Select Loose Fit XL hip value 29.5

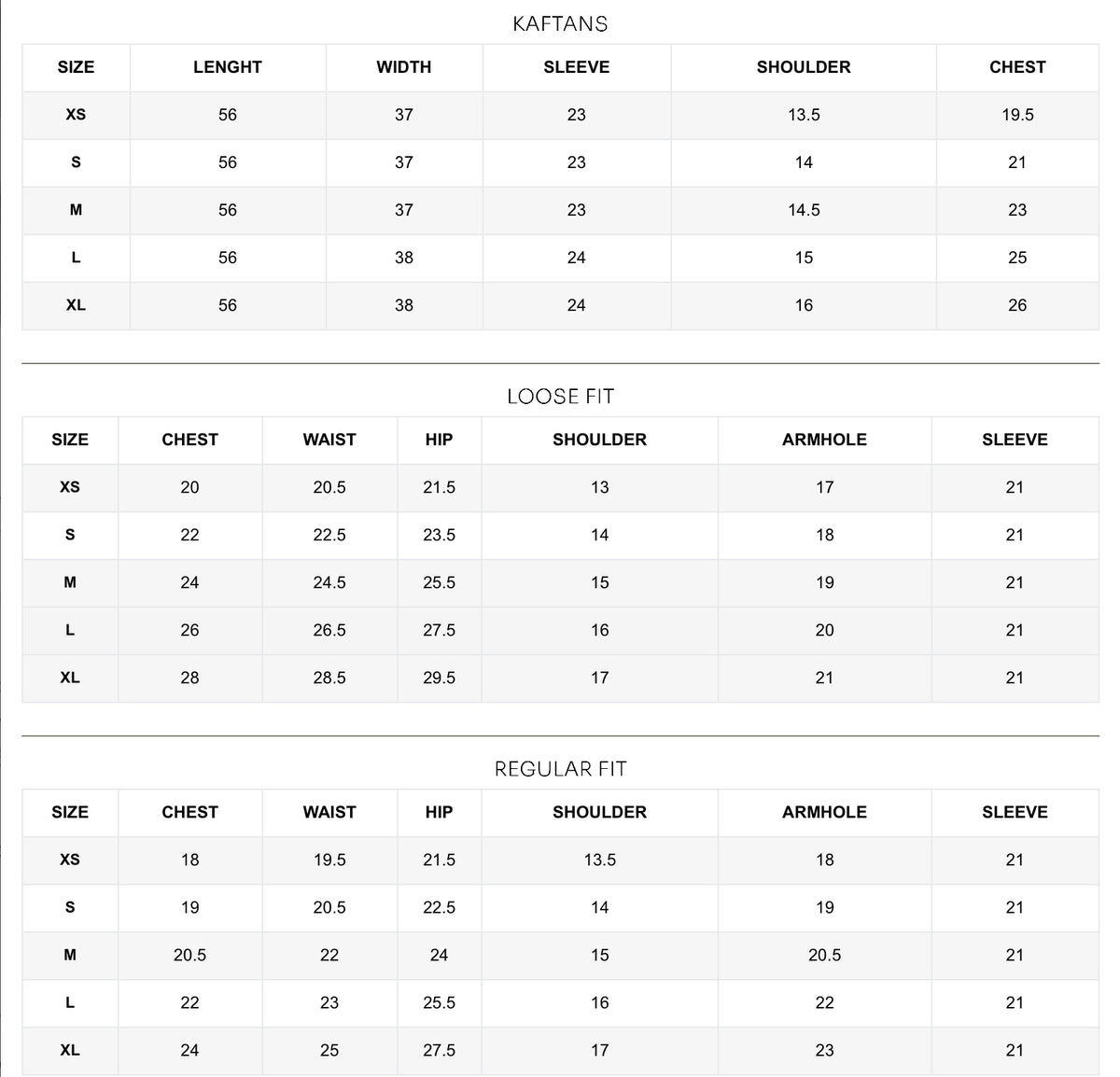click(439, 678)
